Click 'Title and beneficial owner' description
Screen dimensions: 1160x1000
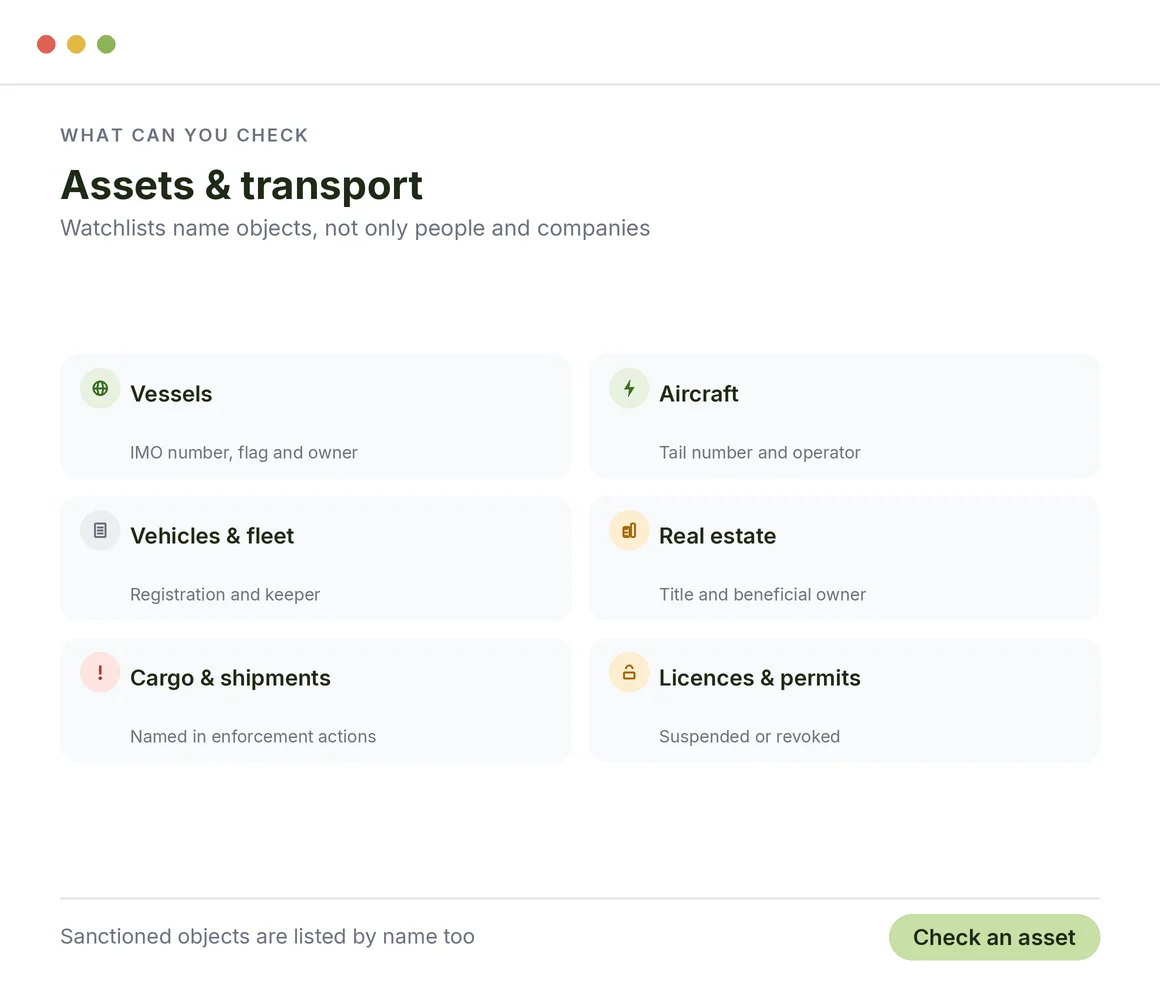(x=762, y=594)
